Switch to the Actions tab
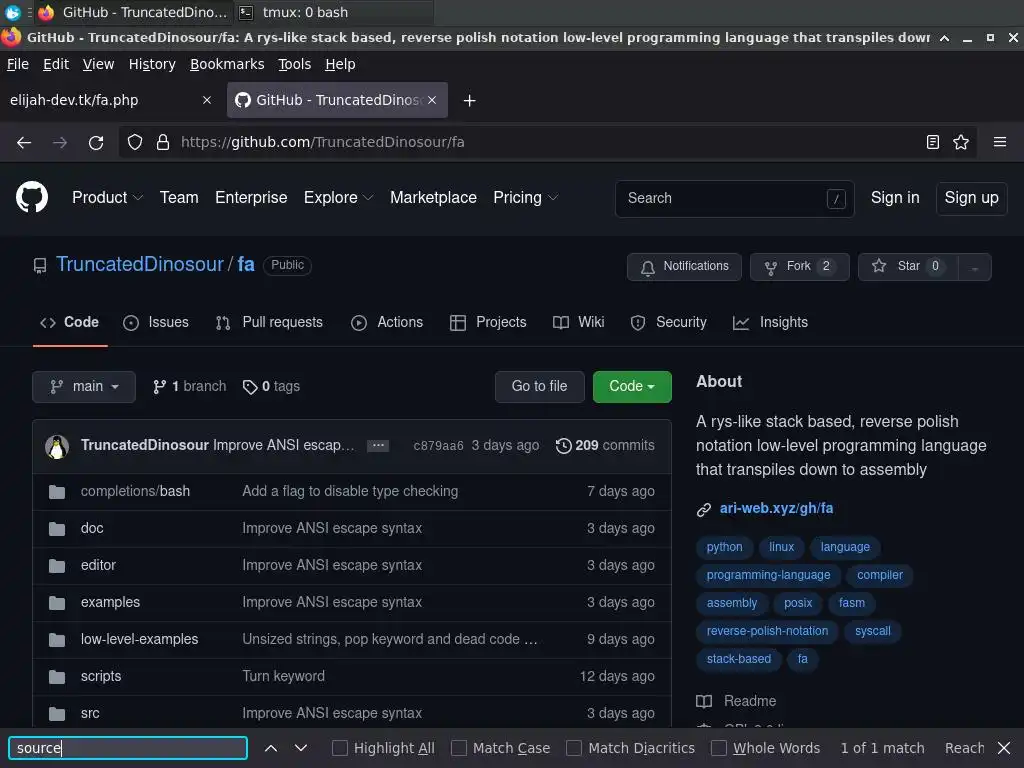 pos(387,323)
